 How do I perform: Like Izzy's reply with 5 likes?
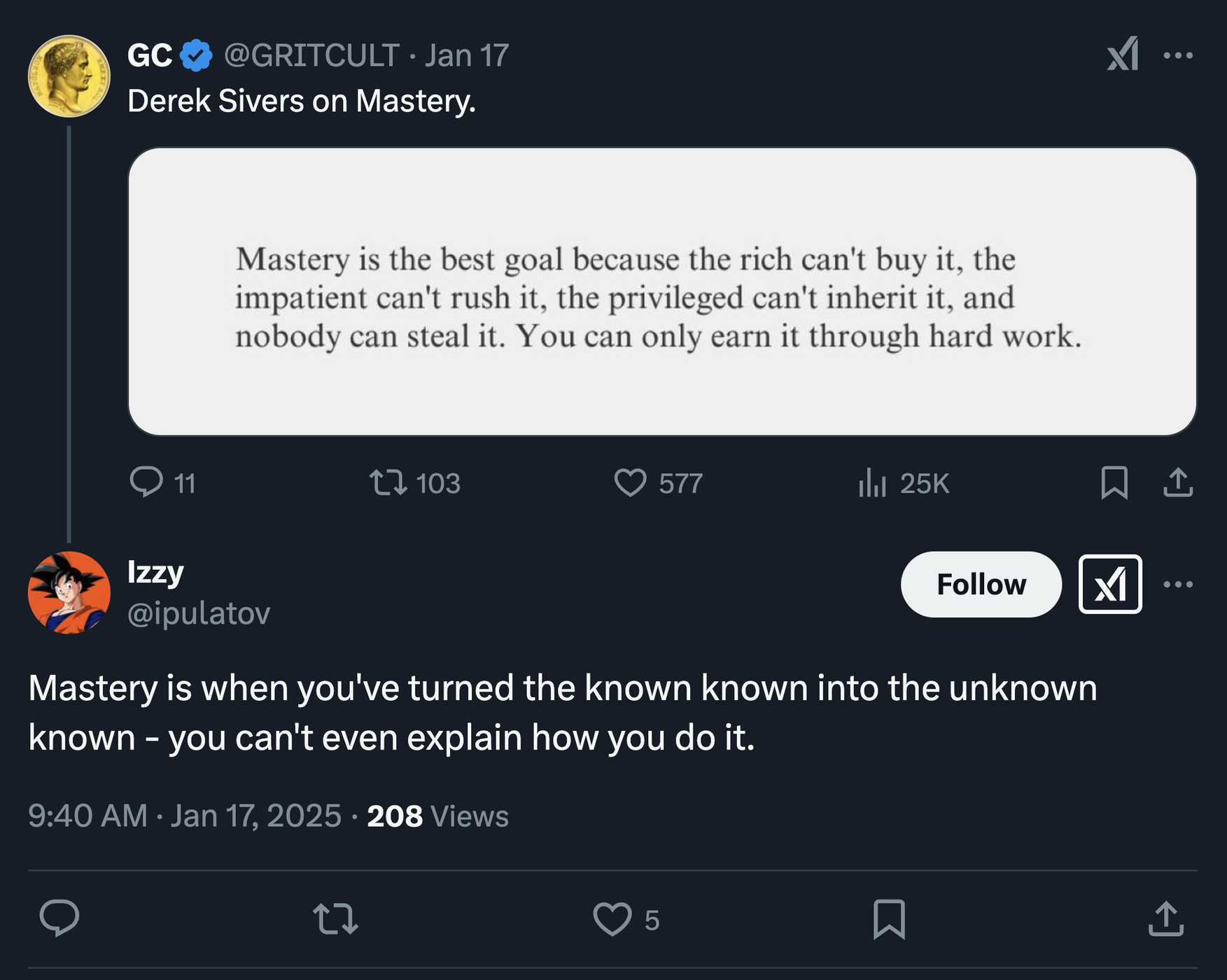pos(612,918)
